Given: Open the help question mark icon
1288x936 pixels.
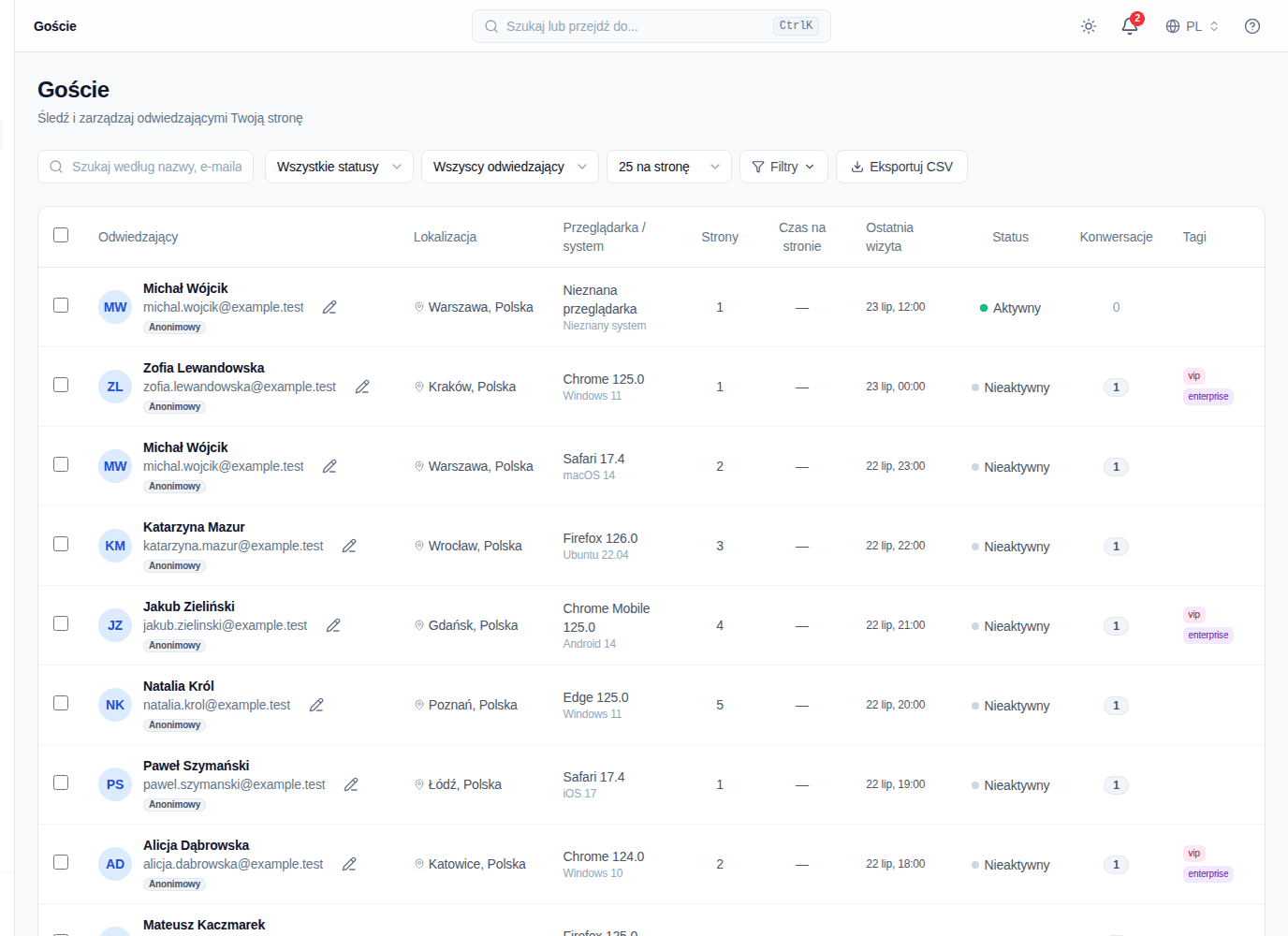Looking at the screenshot, I should coord(1252,26).
